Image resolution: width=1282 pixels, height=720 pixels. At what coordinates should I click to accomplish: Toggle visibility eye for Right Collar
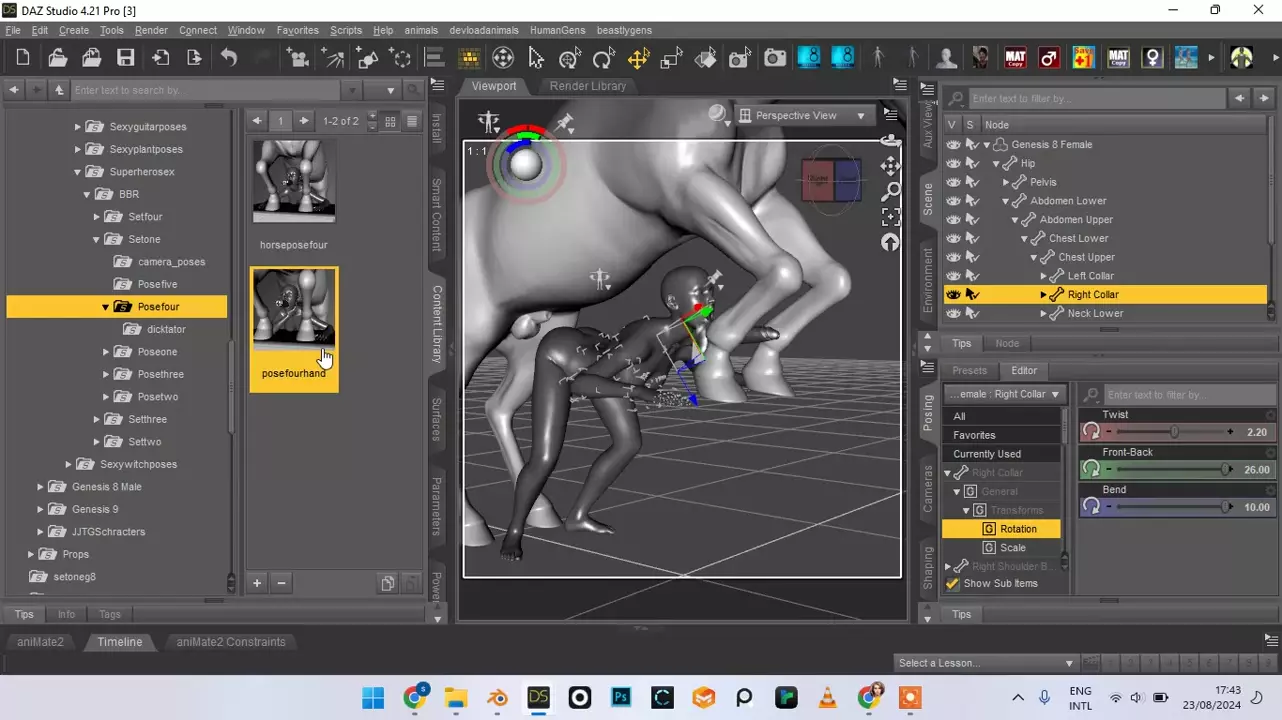(x=953, y=295)
